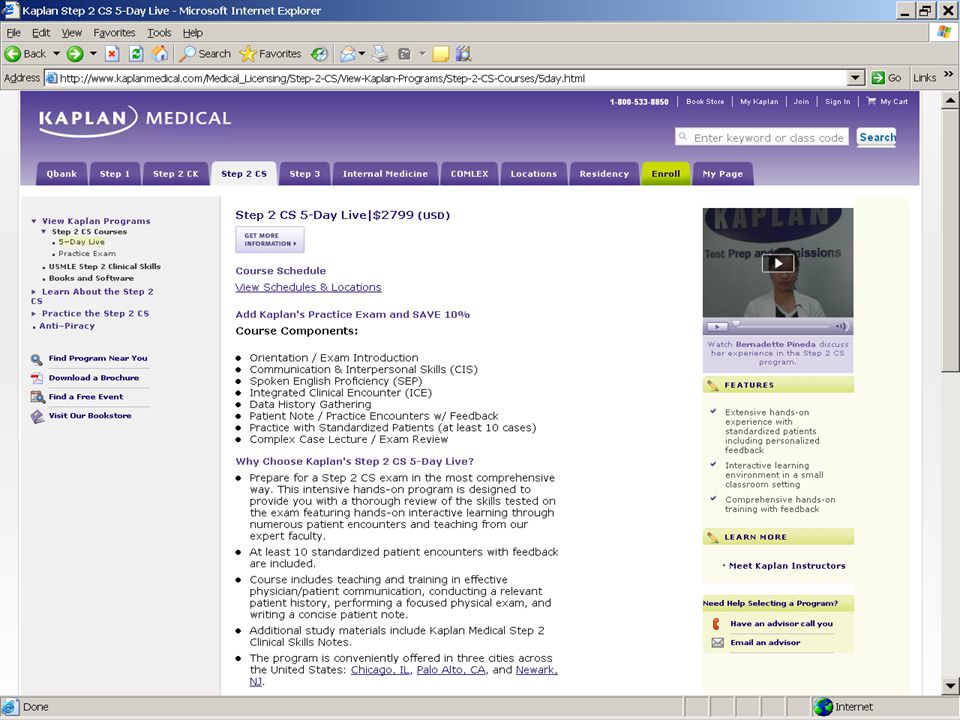
Task: Switch to the Qbank tab
Action: click(x=62, y=174)
